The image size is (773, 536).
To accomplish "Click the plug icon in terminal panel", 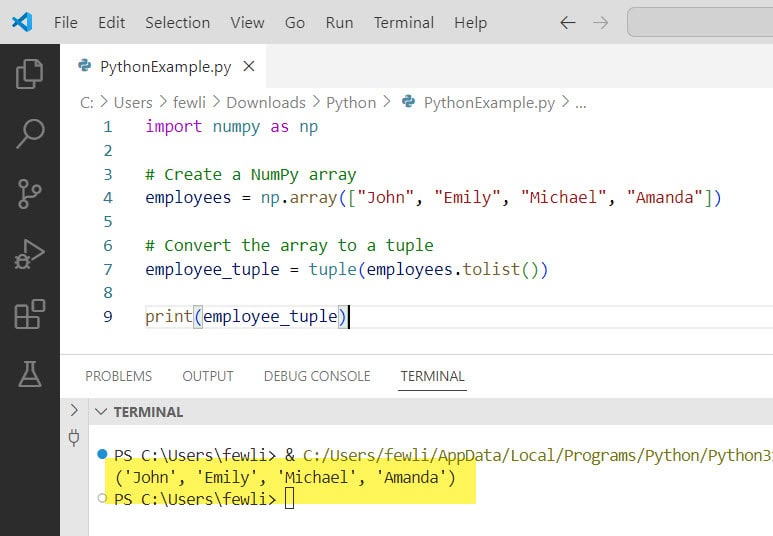I will click(x=74, y=437).
